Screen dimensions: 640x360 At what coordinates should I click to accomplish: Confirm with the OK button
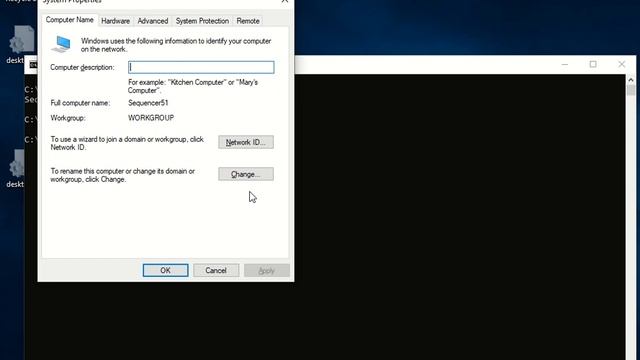(x=165, y=270)
